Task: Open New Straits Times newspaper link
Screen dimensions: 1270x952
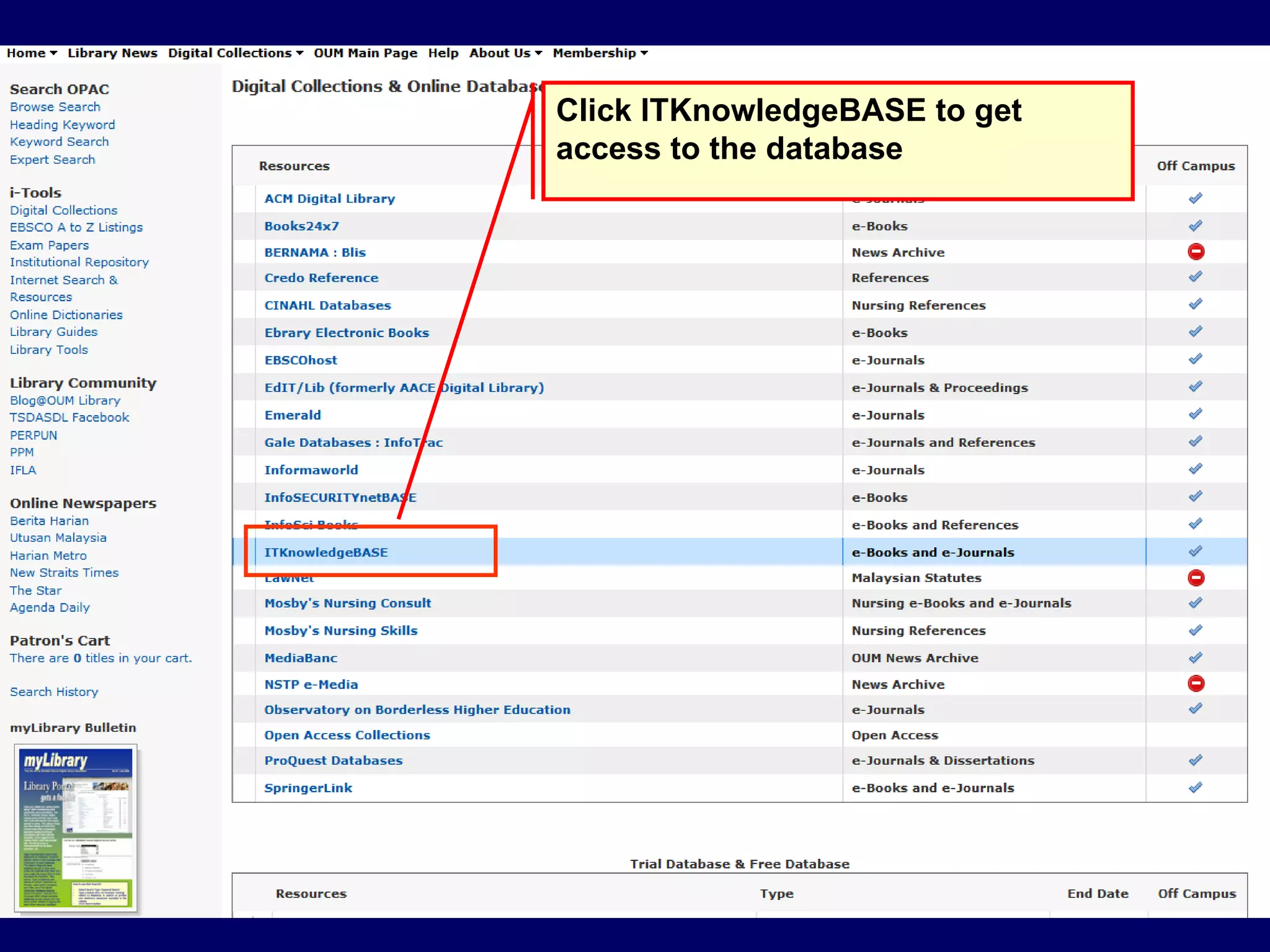Action: pos(64,573)
